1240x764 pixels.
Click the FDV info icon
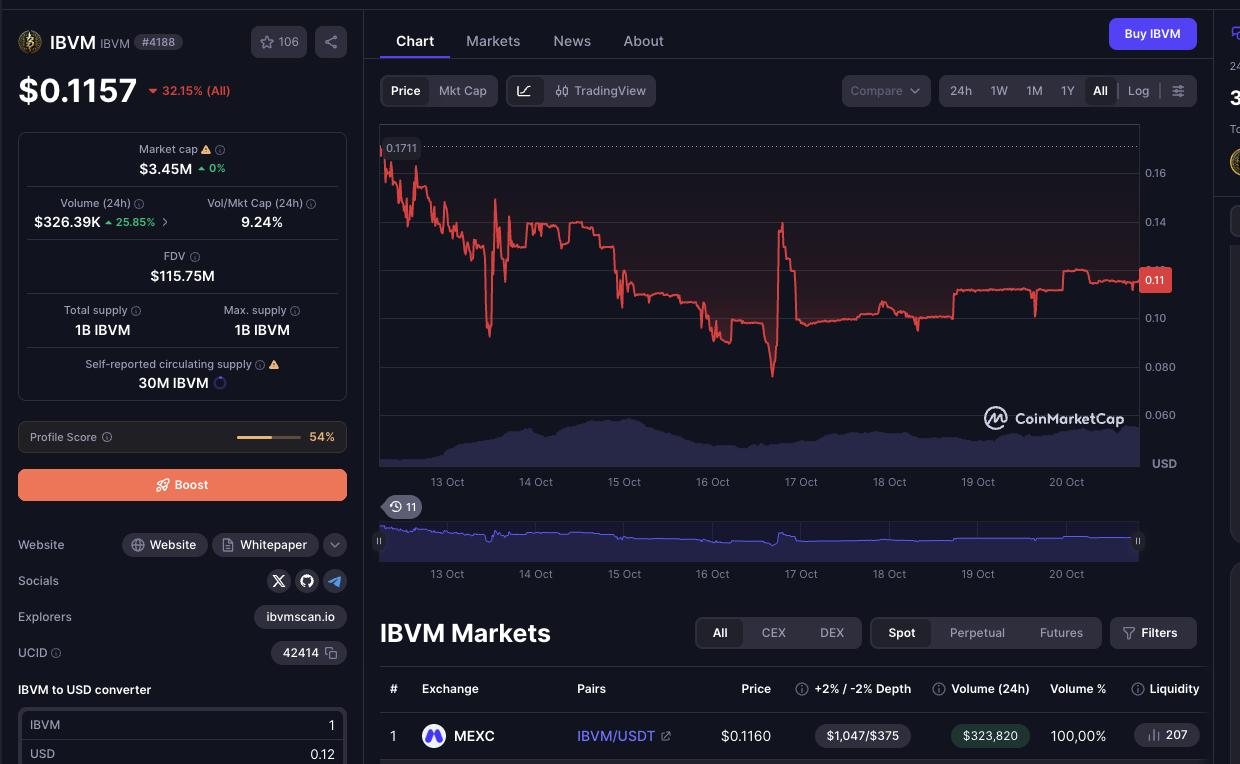(195, 257)
